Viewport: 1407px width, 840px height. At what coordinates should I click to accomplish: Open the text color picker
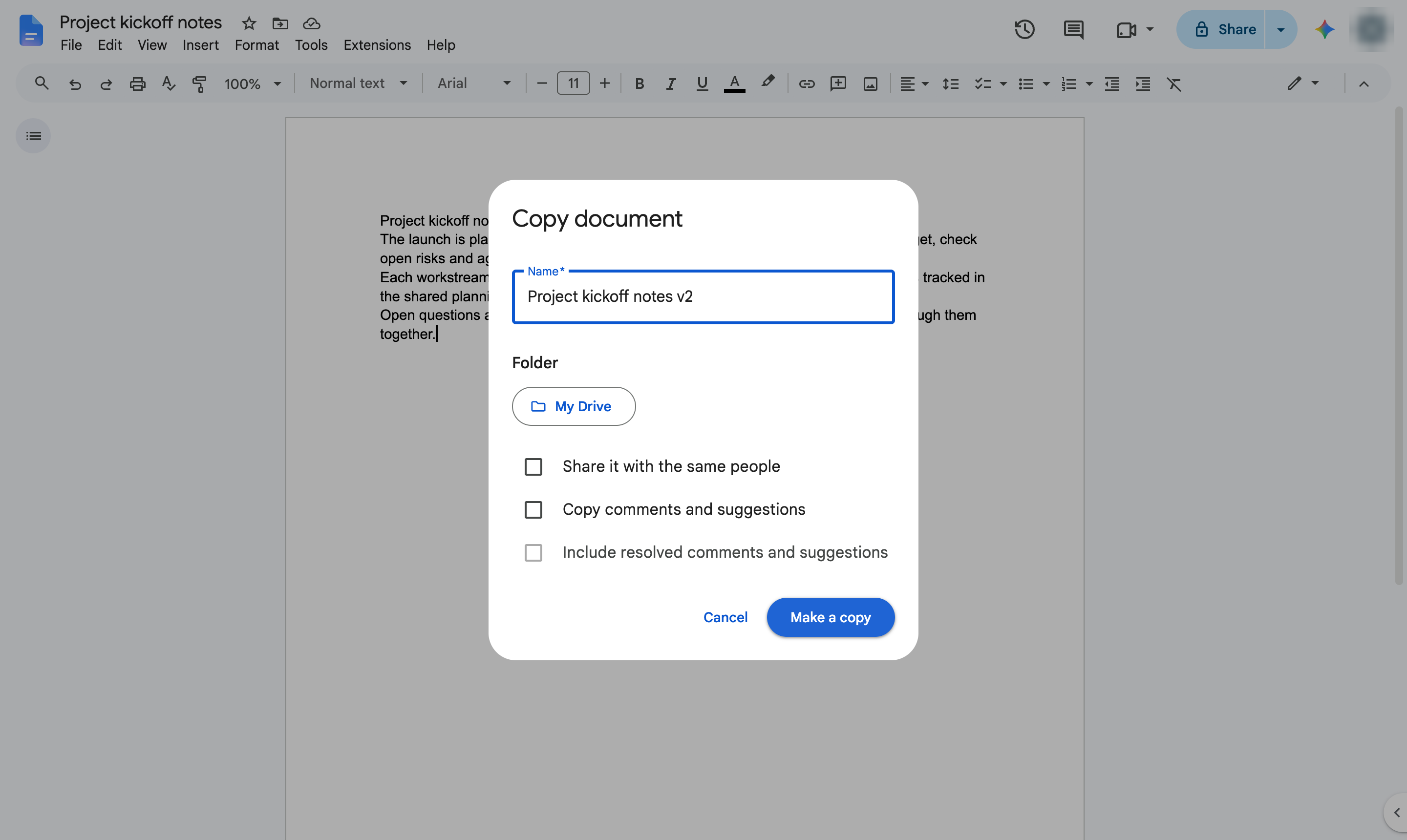pos(734,84)
